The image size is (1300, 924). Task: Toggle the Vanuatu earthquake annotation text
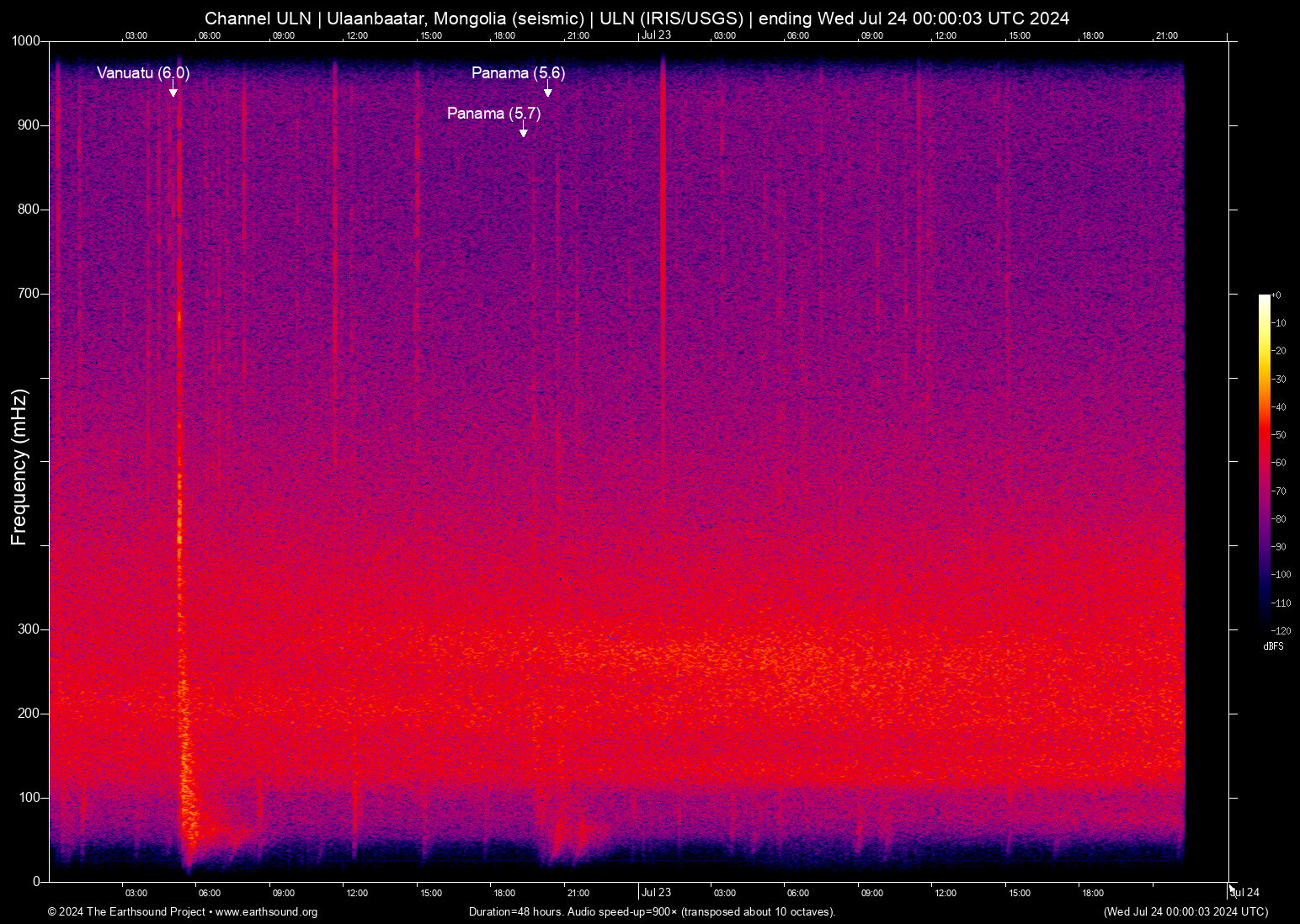coord(143,73)
